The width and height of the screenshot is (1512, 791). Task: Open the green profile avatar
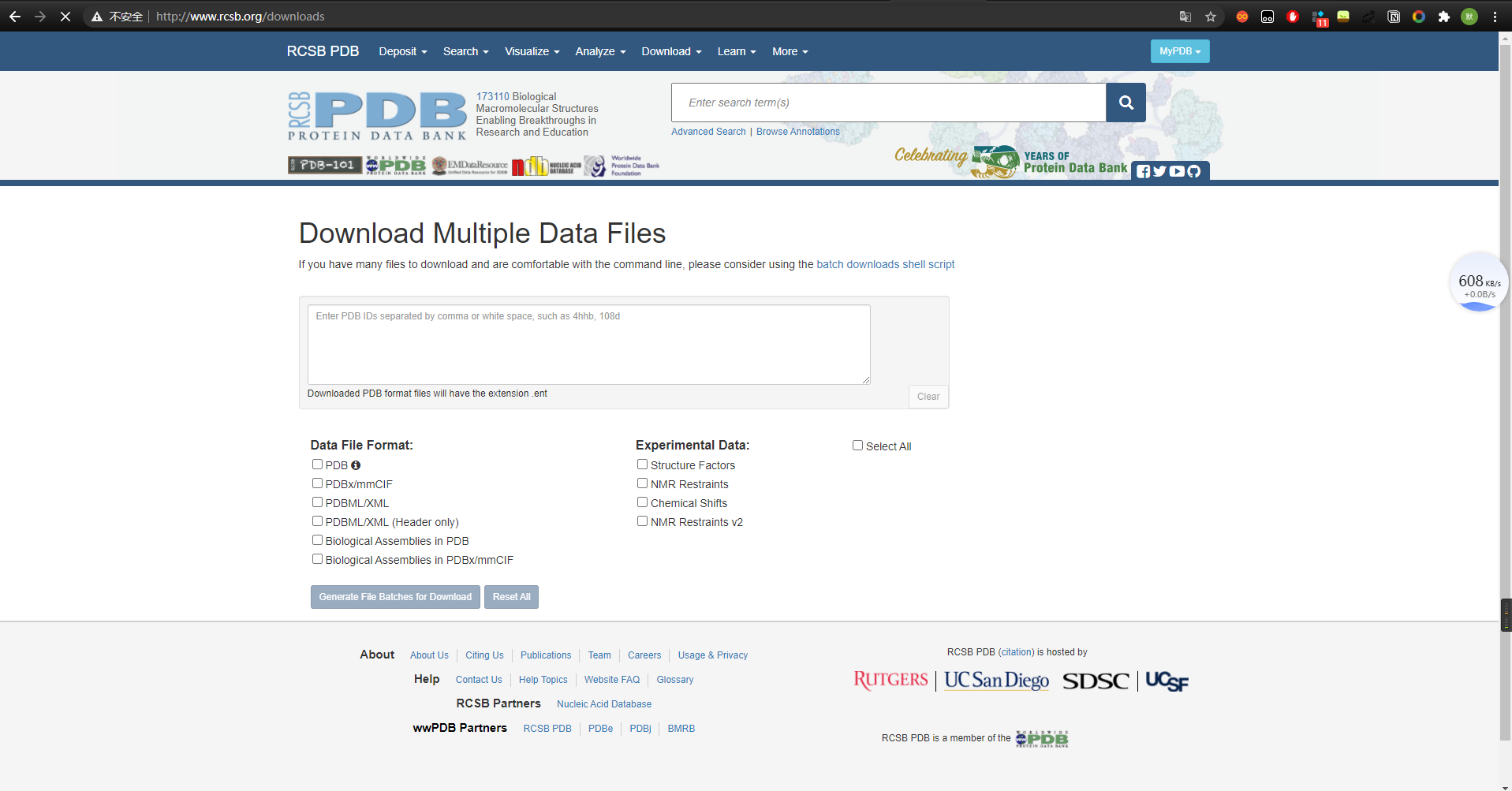[x=1469, y=17]
